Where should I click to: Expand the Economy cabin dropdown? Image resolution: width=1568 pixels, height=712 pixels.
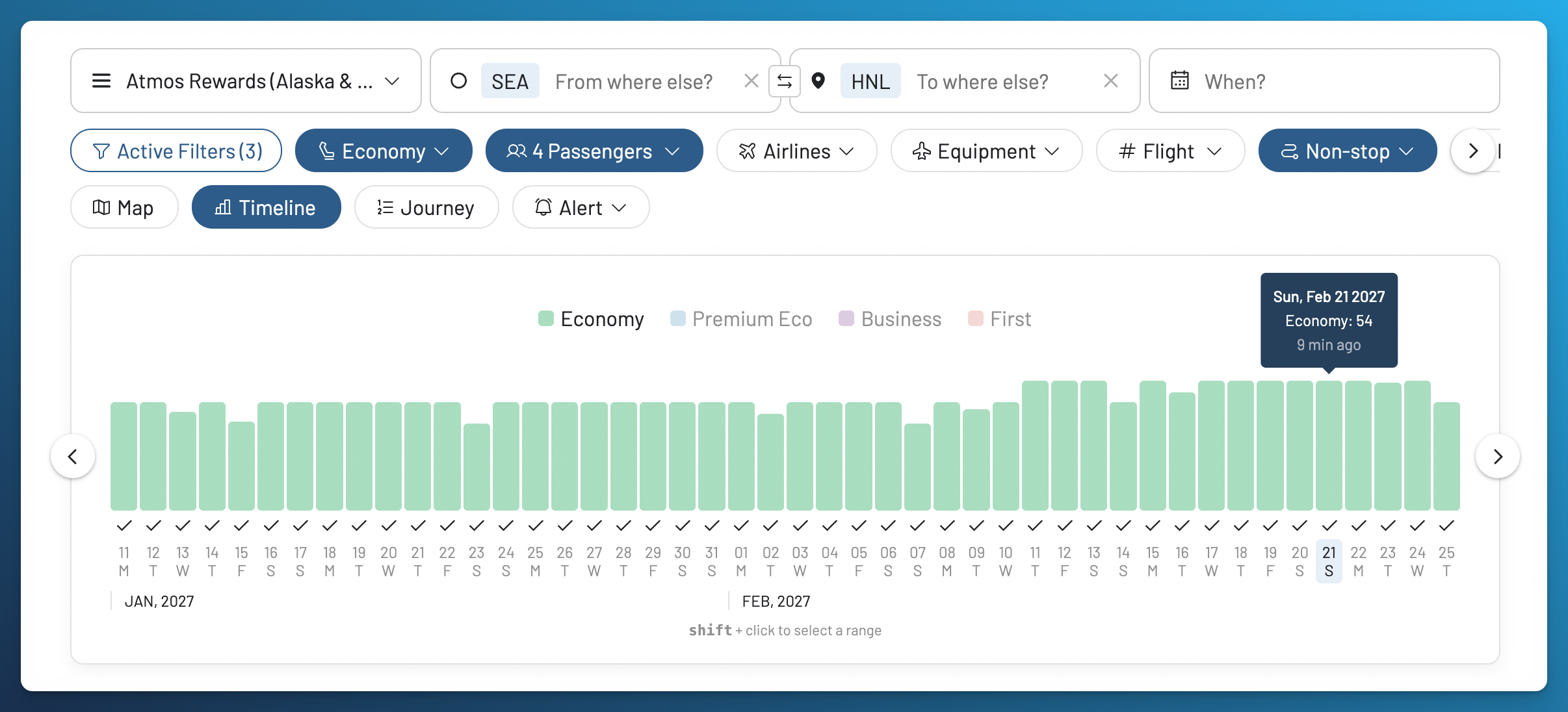pyautogui.click(x=384, y=151)
